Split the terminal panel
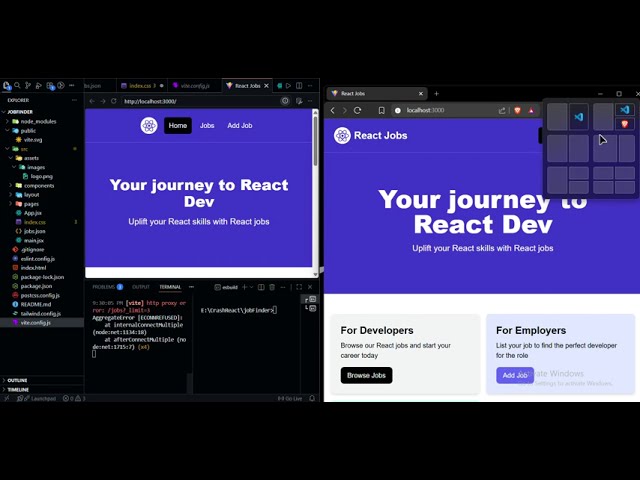This screenshot has width=640, height=480. [261, 287]
